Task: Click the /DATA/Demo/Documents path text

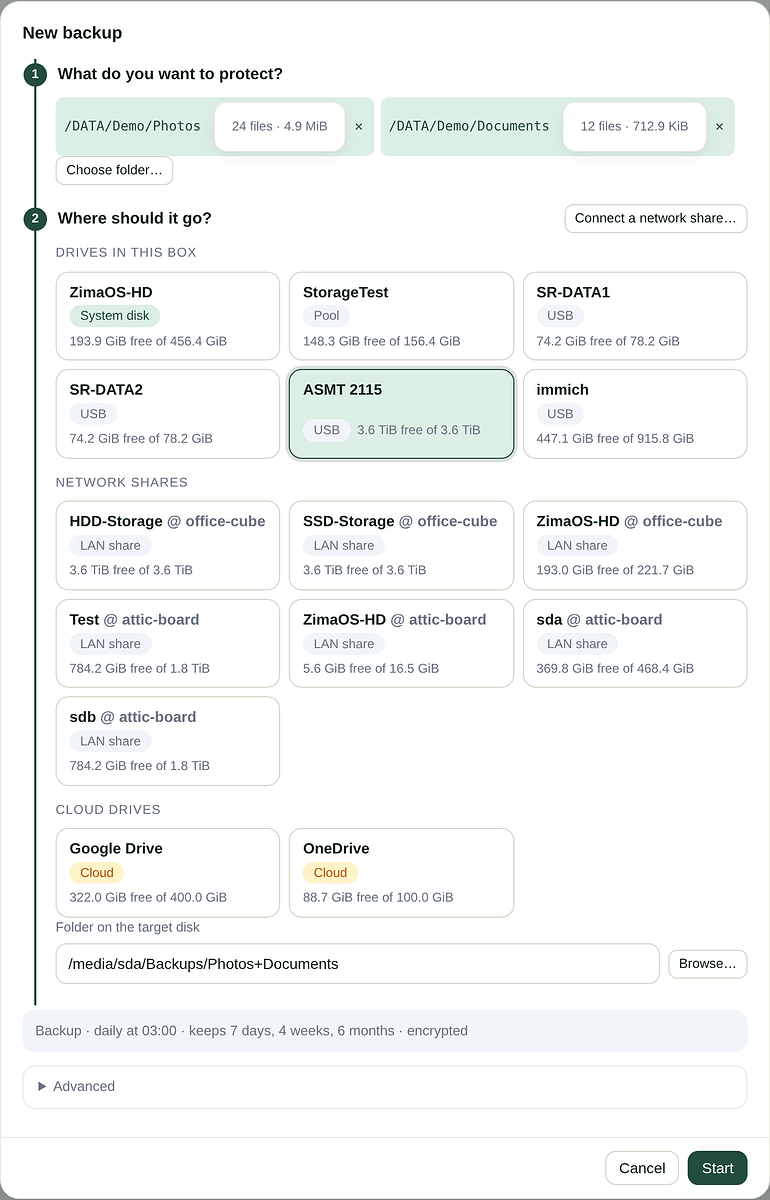Action: (469, 126)
